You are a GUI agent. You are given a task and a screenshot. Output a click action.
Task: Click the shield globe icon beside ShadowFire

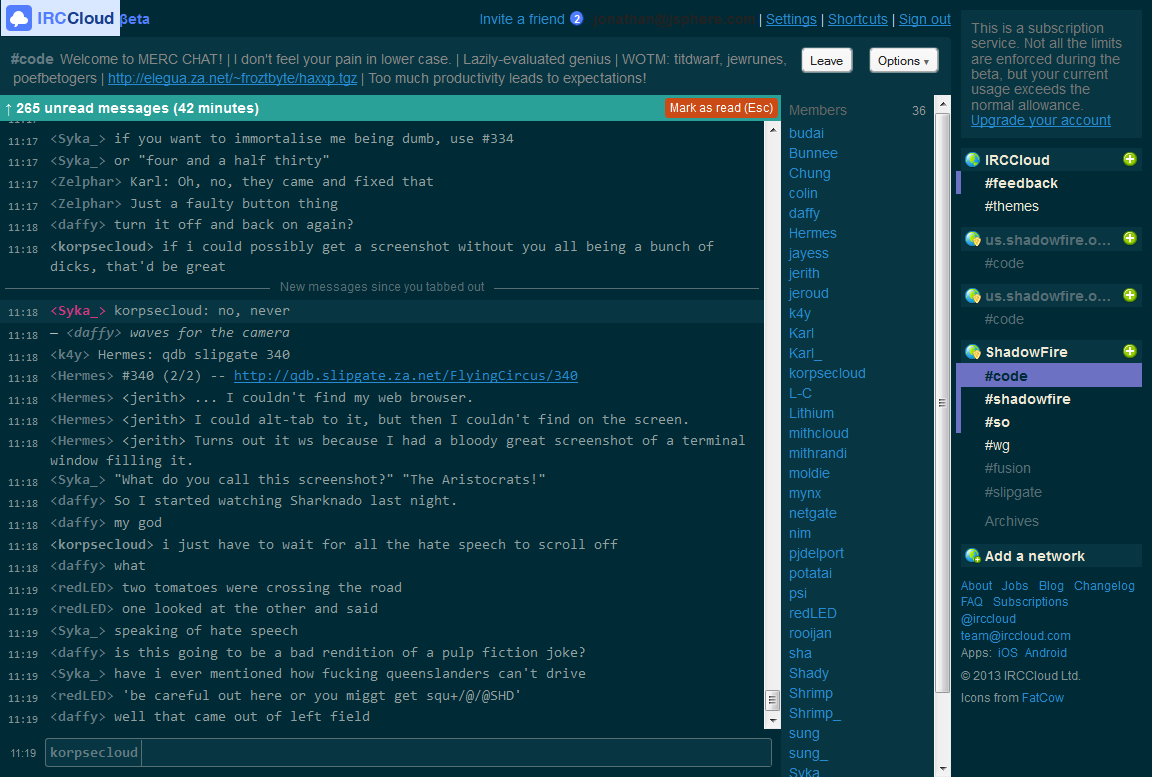[x=971, y=351]
